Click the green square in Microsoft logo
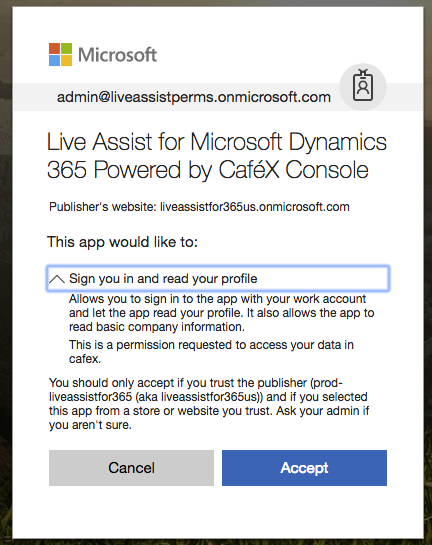 tap(66, 48)
